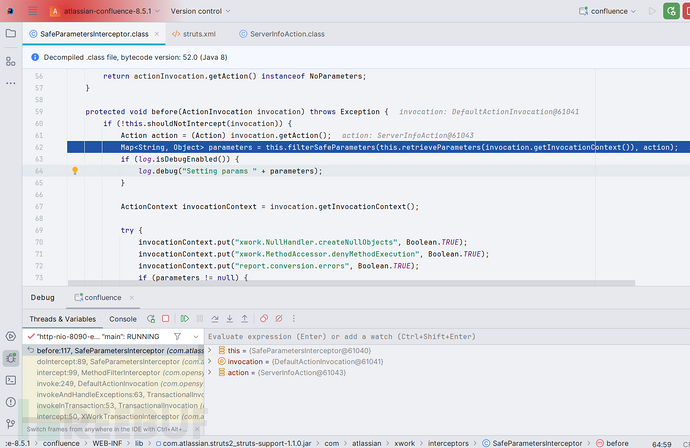Select frame intercept:99 MethodFilterInterceptor
This screenshot has height=448, width=690.
coord(114,372)
